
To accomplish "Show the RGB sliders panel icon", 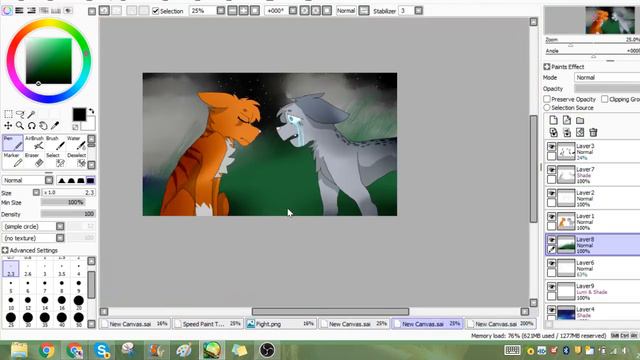I will 19,10.
